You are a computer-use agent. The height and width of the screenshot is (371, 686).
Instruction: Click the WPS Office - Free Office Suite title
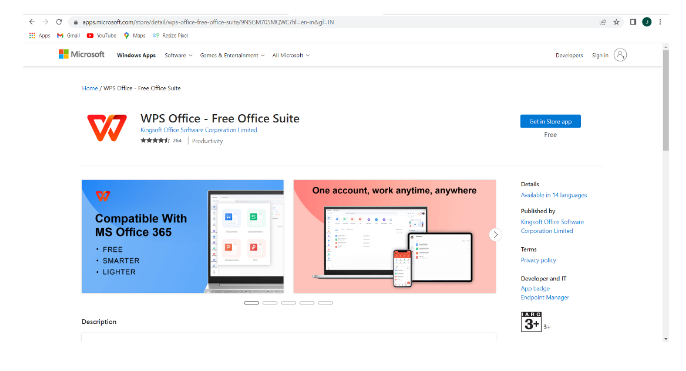[220, 119]
